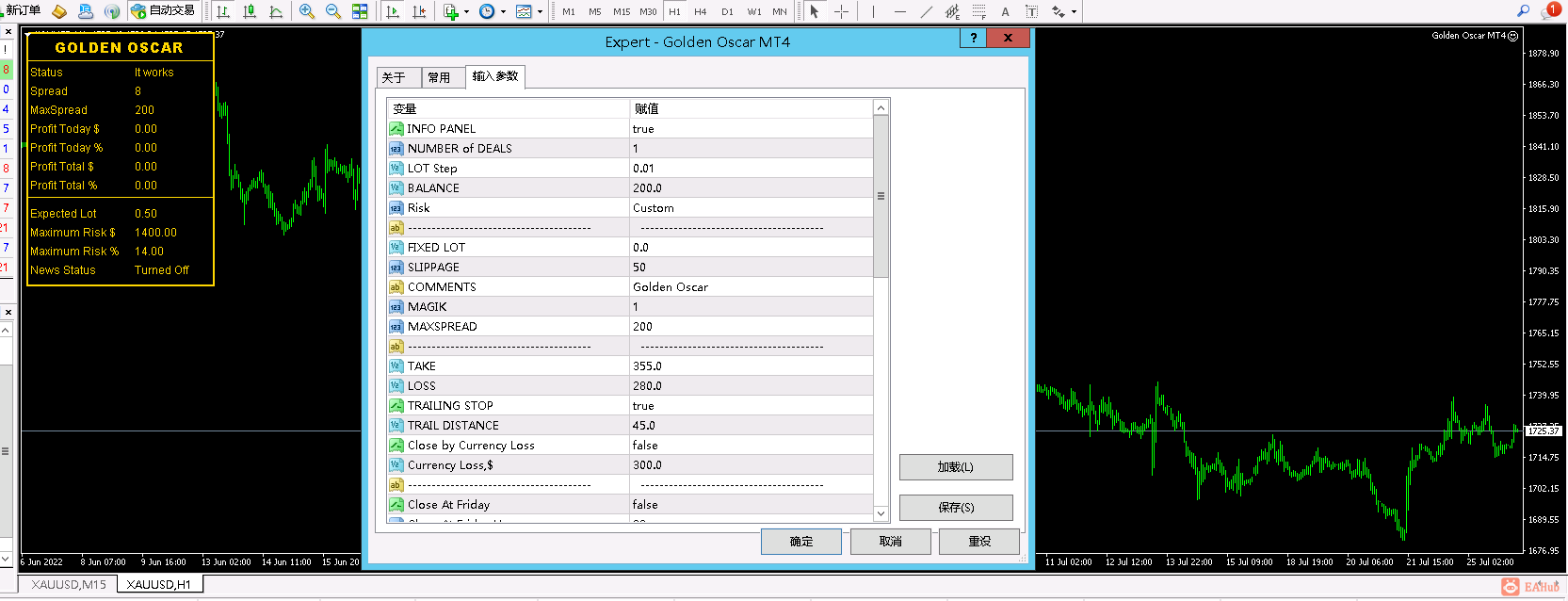Switch chart to line chart mode
The height and width of the screenshot is (601, 1568).
276,11
